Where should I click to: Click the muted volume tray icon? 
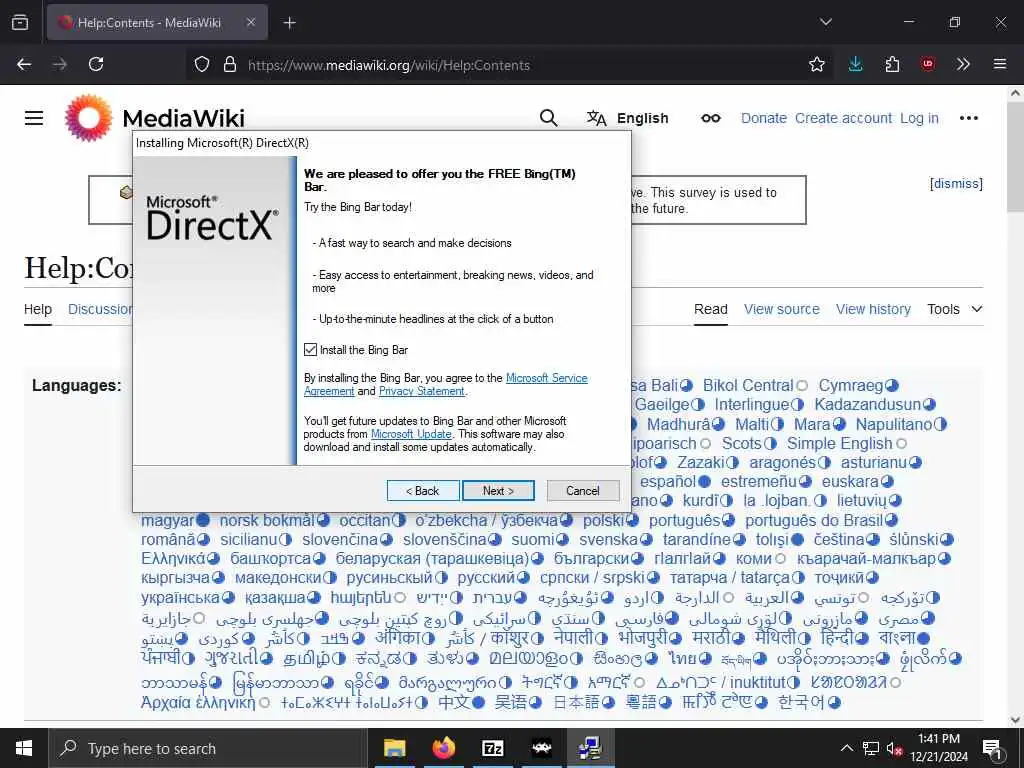point(894,748)
